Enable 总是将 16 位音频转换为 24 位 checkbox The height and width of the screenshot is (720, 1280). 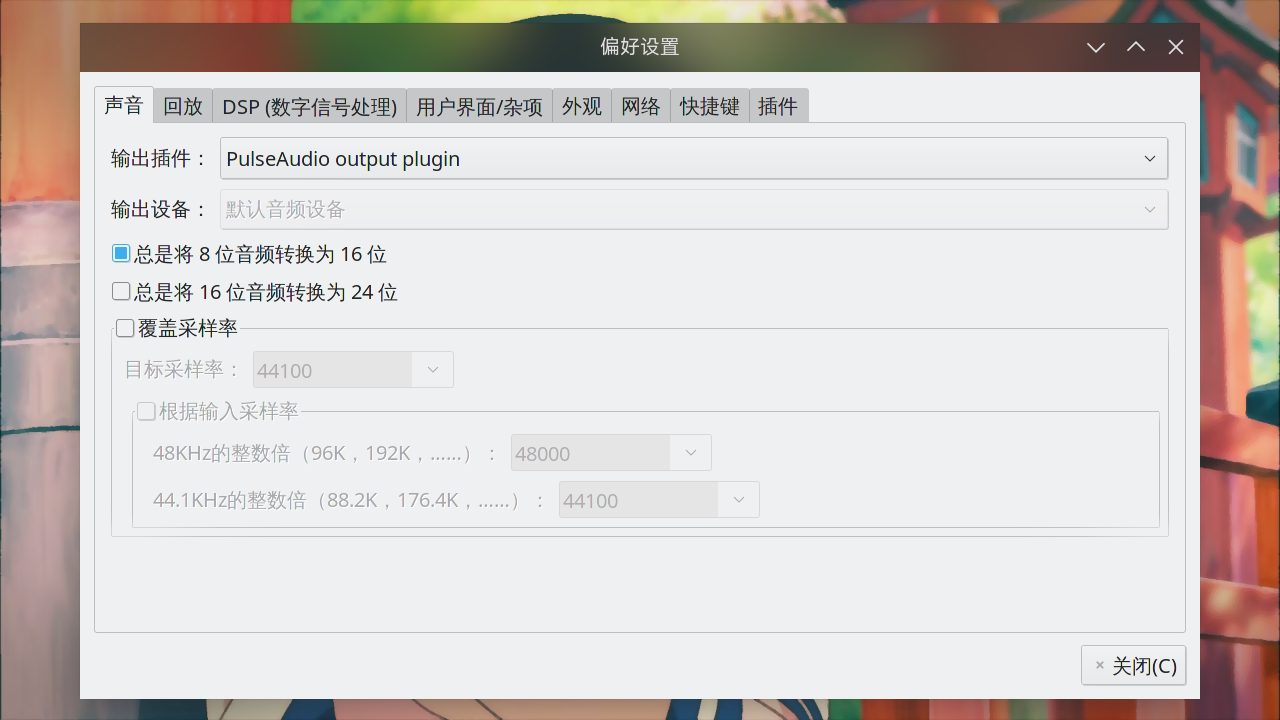point(121,292)
